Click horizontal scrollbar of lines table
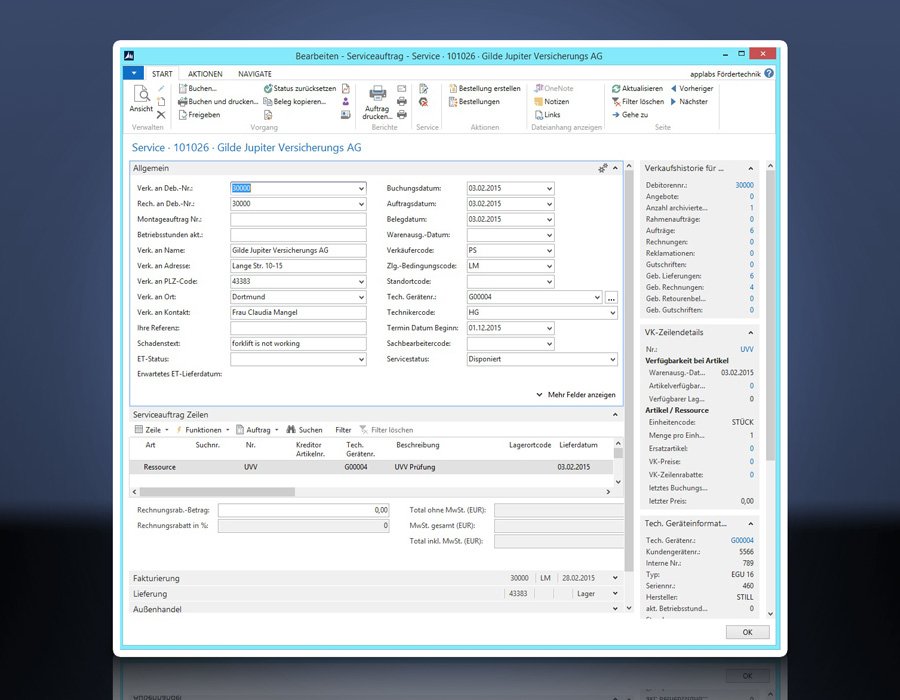Screen dimensions: 900x700 [217, 492]
